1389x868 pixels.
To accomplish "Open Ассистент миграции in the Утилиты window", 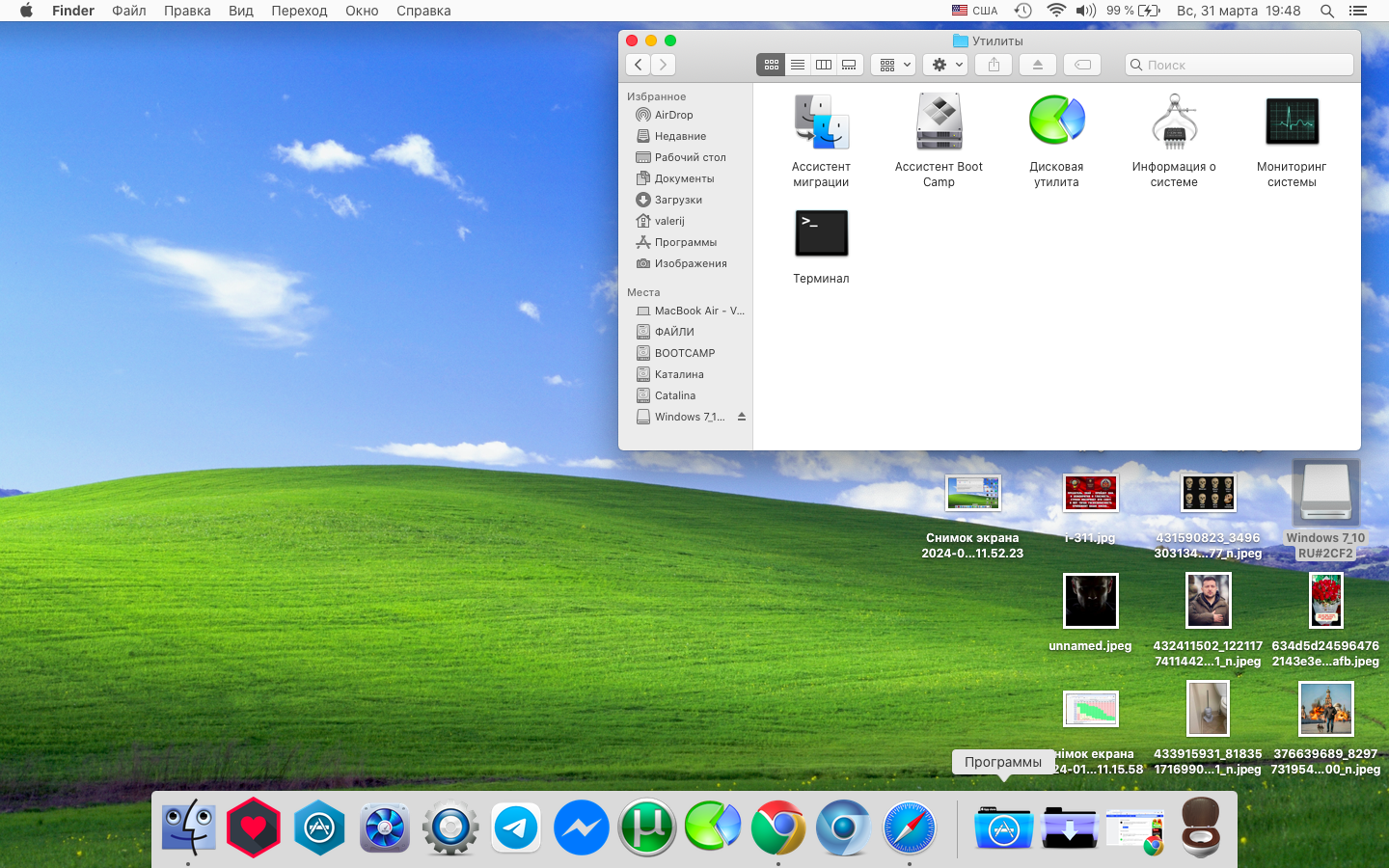I will [x=821, y=122].
